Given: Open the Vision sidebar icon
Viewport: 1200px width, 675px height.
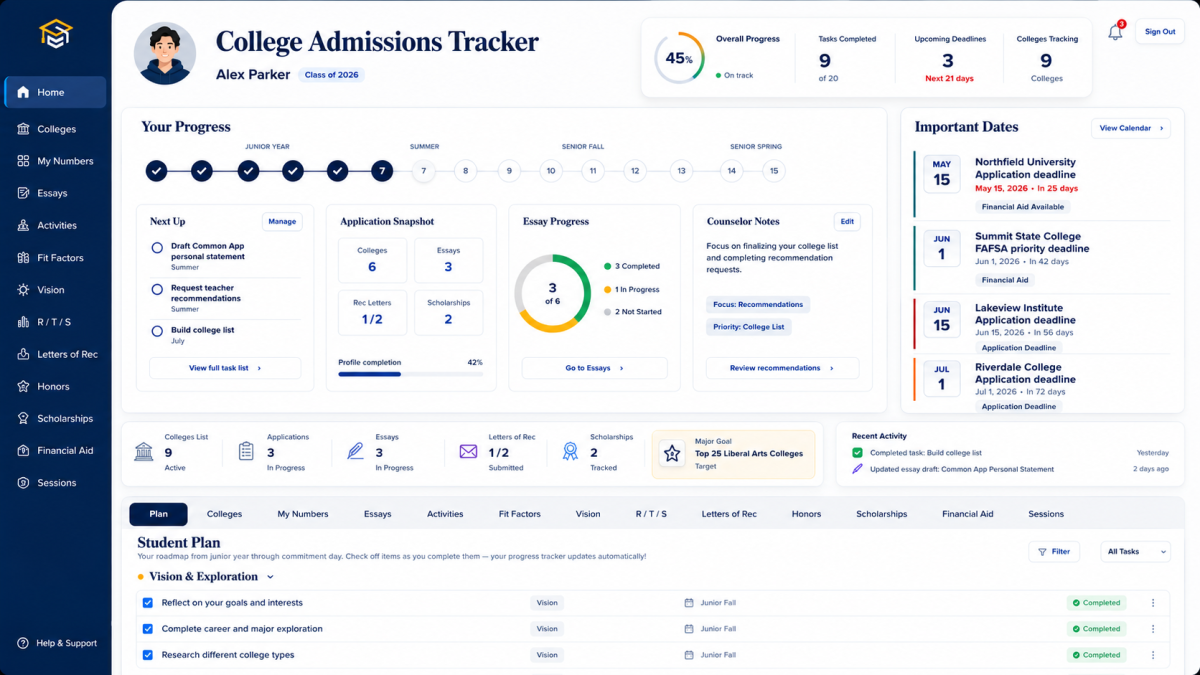Looking at the screenshot, I should pyautogui.click(x=23, y=290).
